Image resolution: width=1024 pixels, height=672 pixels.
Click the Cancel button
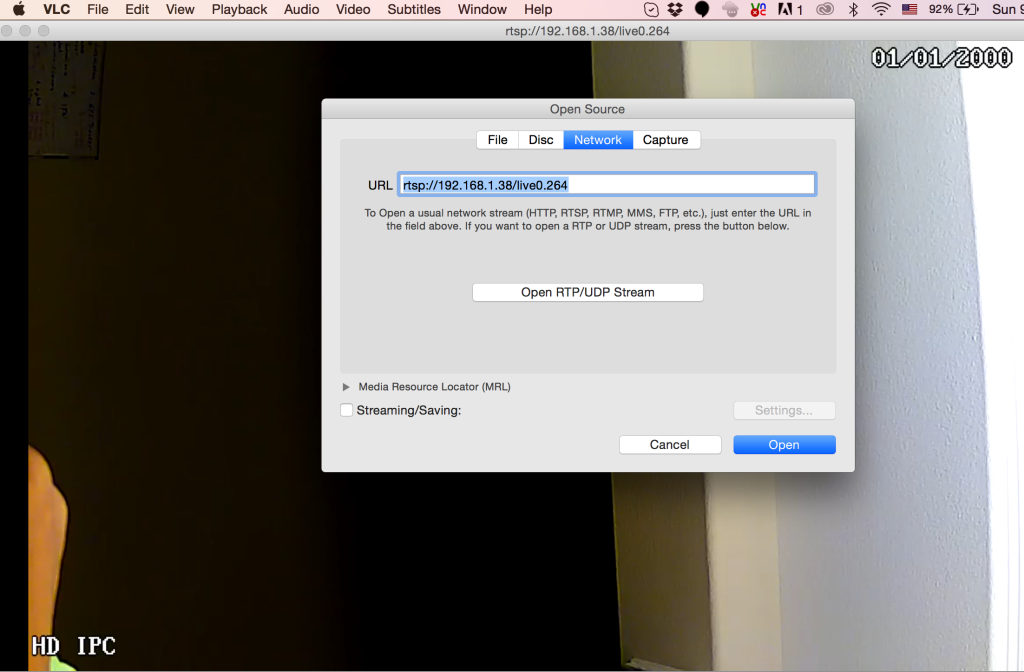(670, 445)
